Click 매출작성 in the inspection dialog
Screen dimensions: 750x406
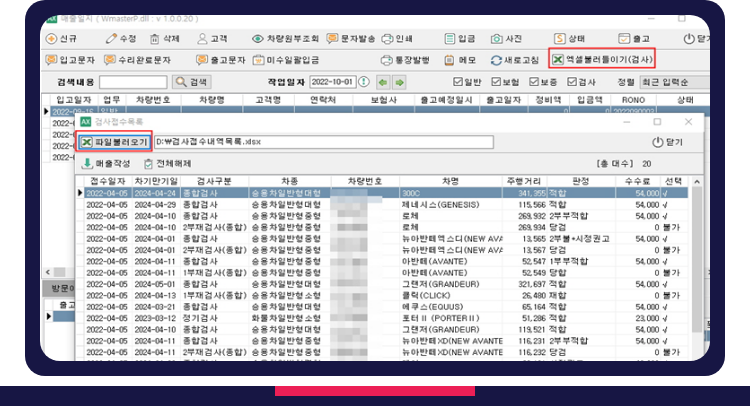click(108, 163)
